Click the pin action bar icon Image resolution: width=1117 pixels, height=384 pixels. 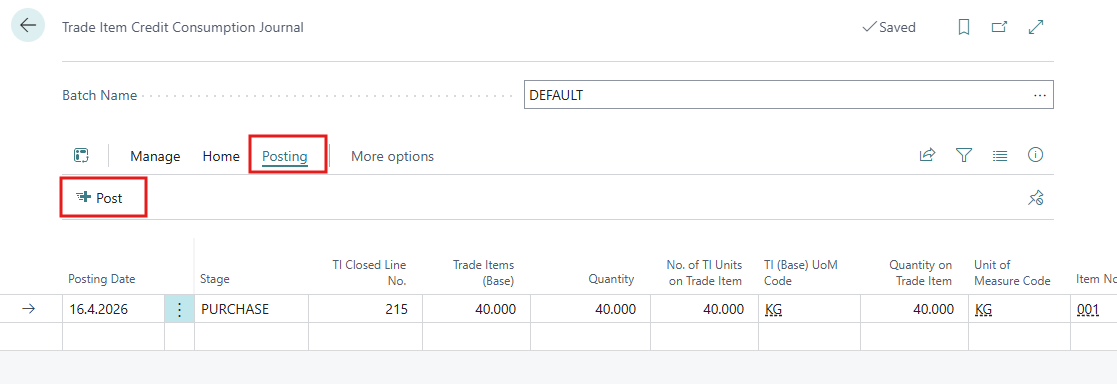click(1036, 198)
